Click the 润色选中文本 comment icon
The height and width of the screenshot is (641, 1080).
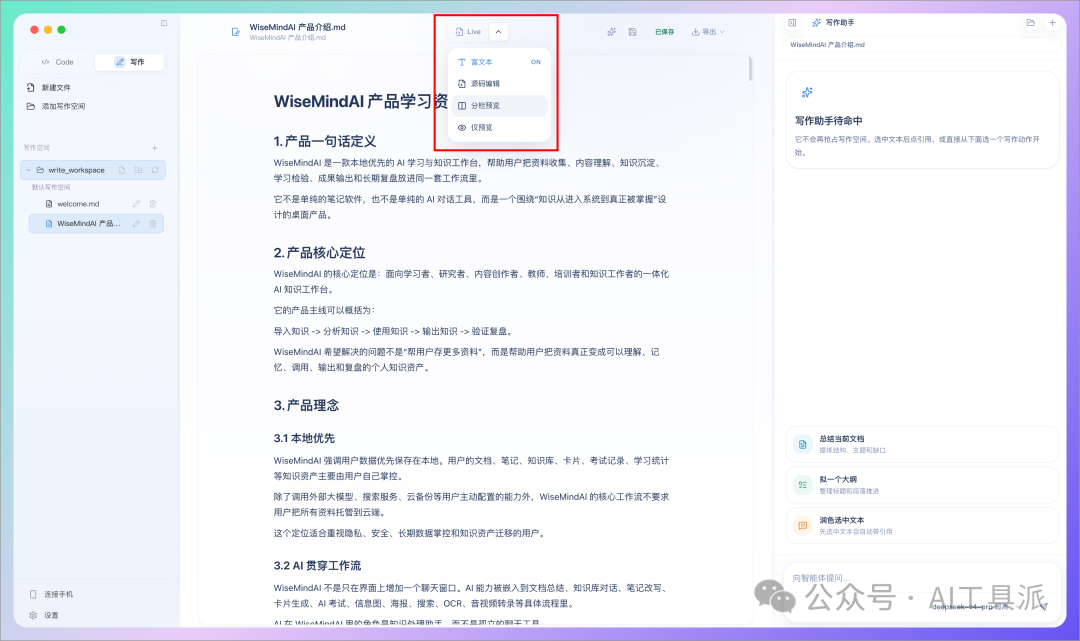point(802,525)
